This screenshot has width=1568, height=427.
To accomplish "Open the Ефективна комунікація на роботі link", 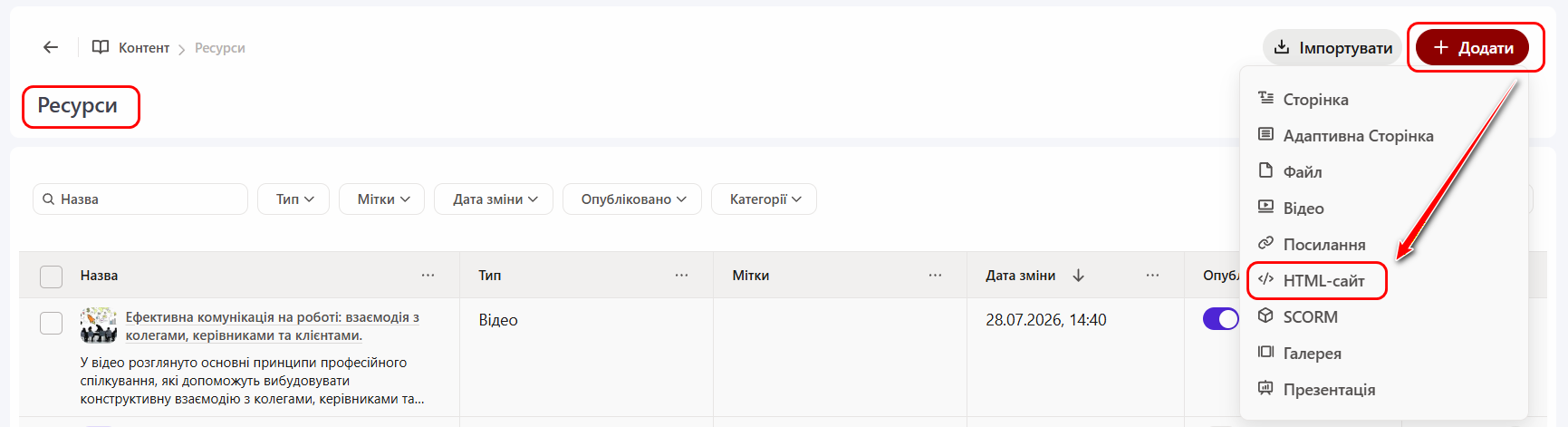I will tap(272, 326).
